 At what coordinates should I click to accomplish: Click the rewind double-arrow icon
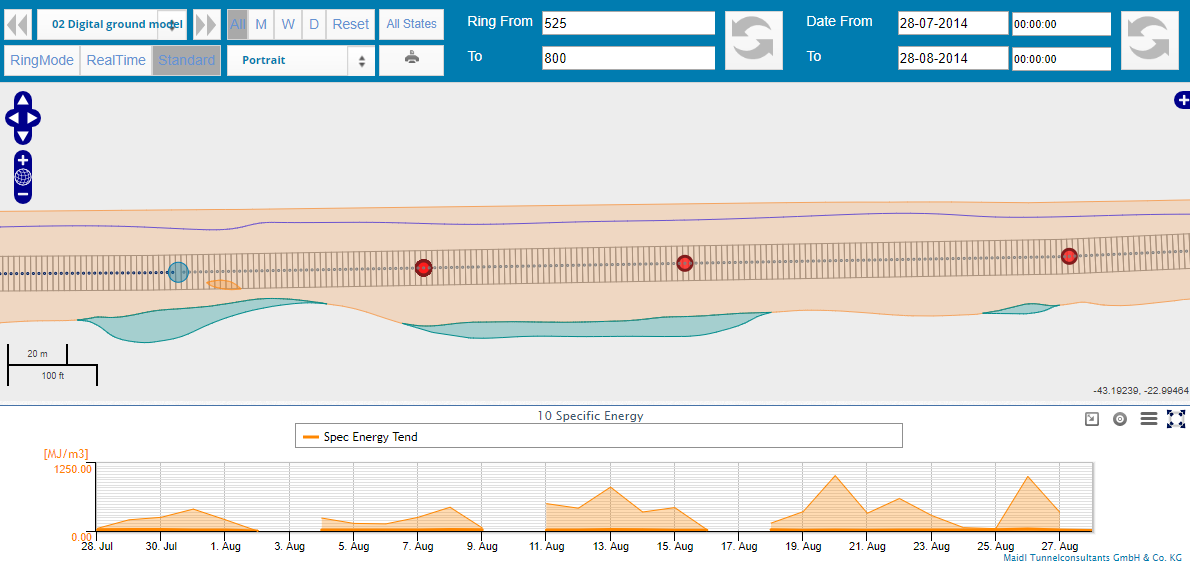tap(17, 24)
